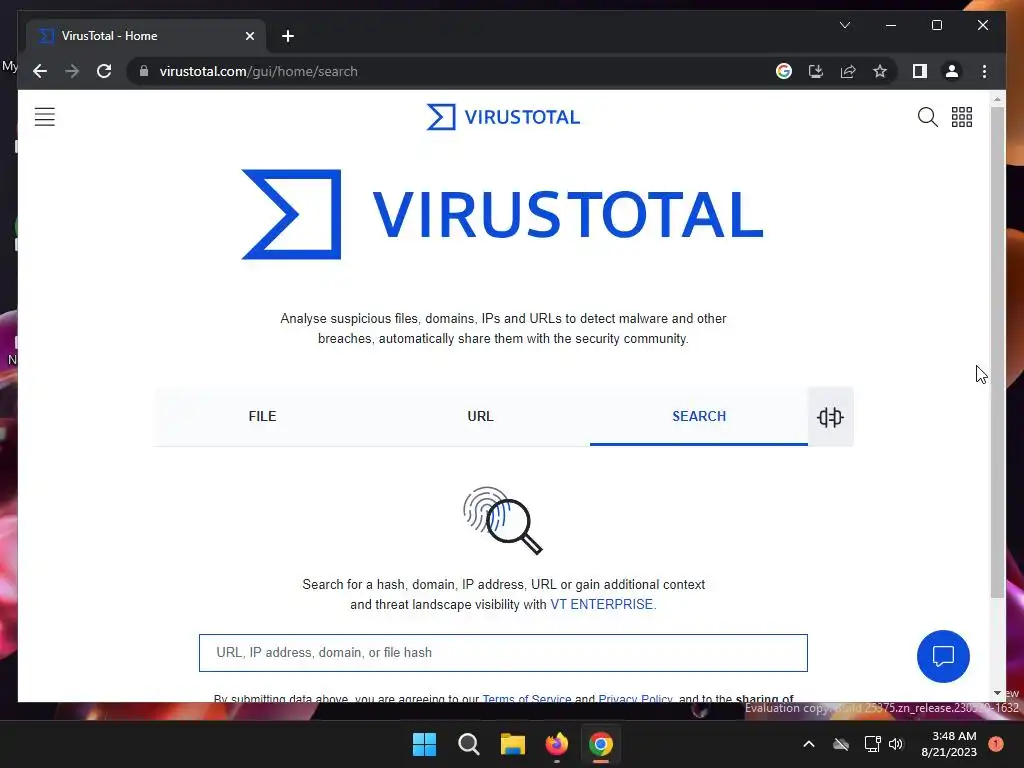Click the notification badge in the taskbar corner
This screenshot has height=768, width=1024.
point(995,744)
